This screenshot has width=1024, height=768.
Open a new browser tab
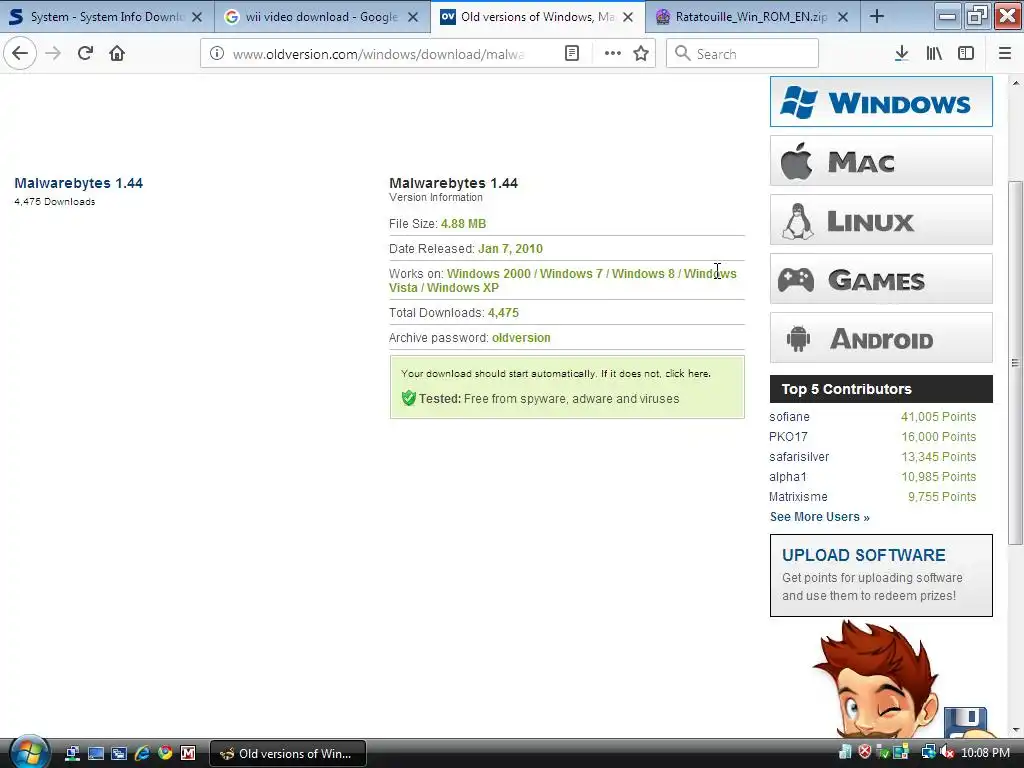pyautogui.click(x=877, y=17)
